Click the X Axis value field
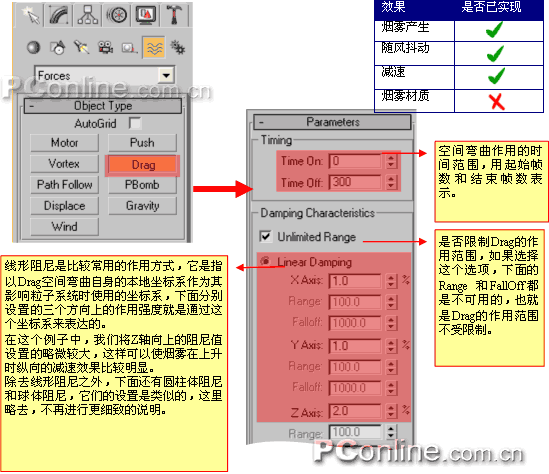The height and width of the screenshot is (474, 549). click(x=355, y=281)
